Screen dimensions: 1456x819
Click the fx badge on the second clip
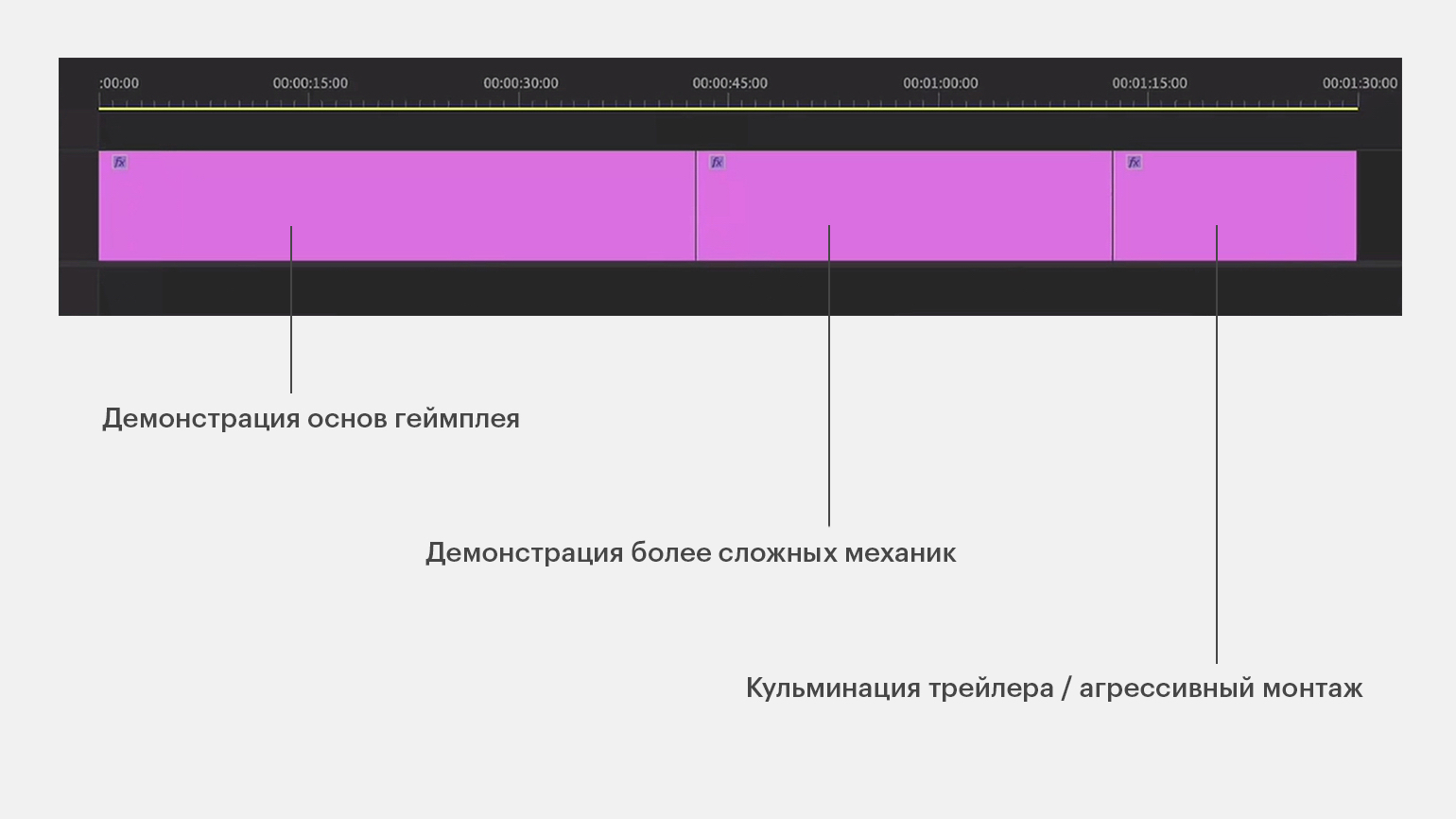click(717, 163)
